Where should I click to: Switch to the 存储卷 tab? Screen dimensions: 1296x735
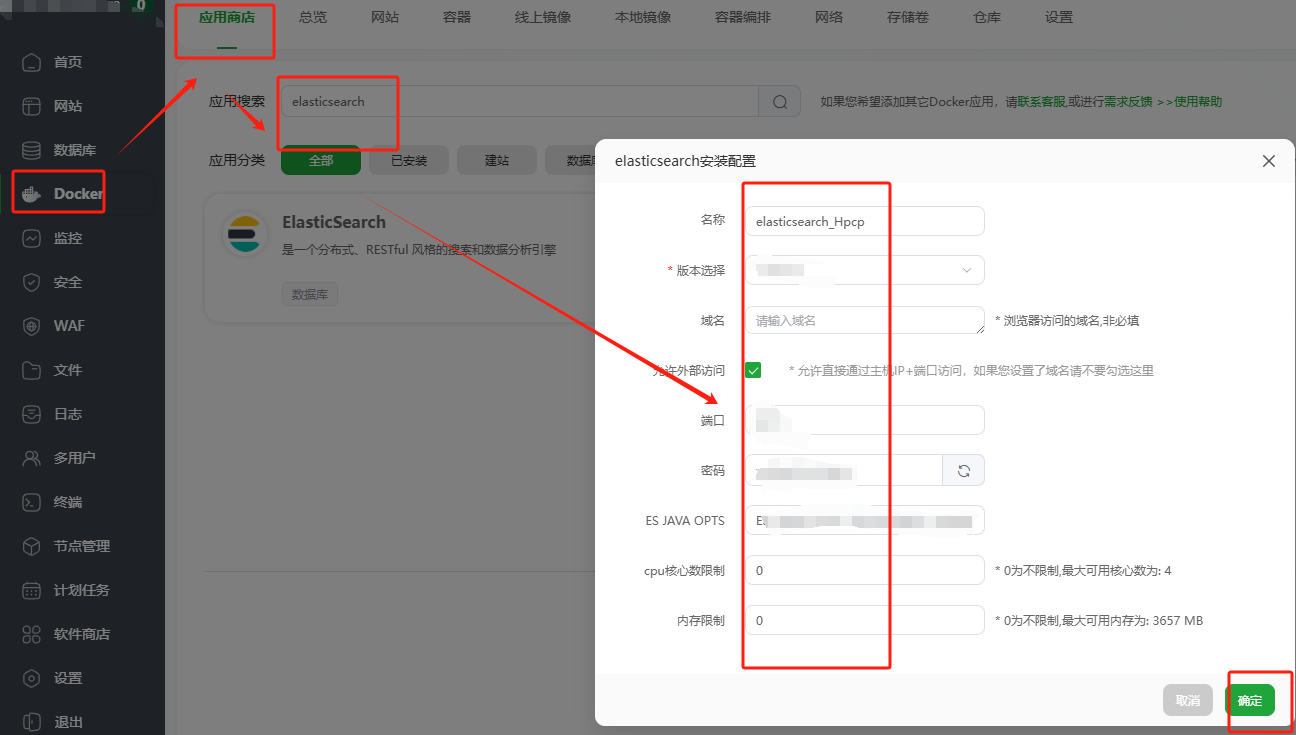click(x=908, y=17)
